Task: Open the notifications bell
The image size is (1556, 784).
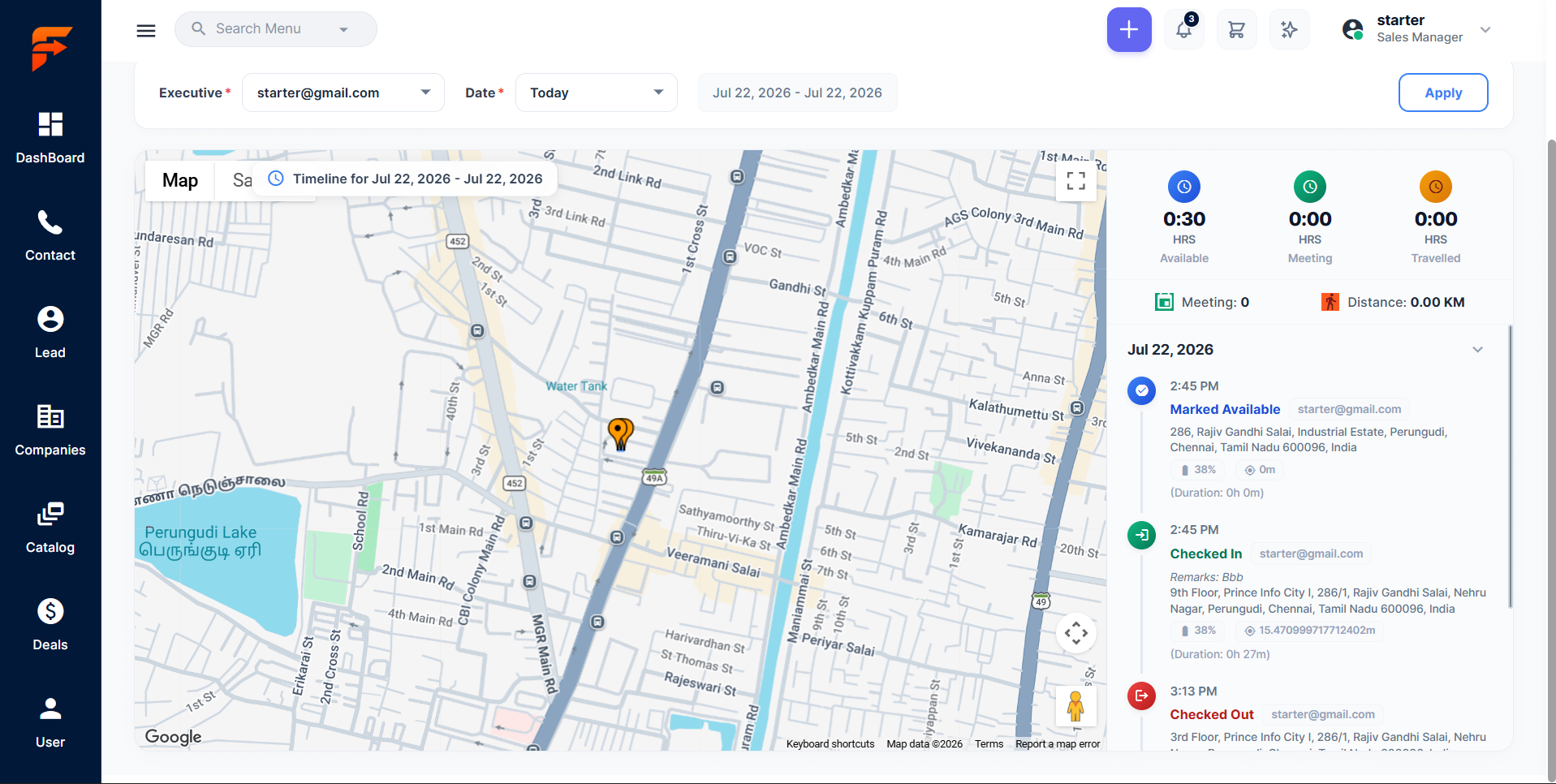Action: [1184, 30]
